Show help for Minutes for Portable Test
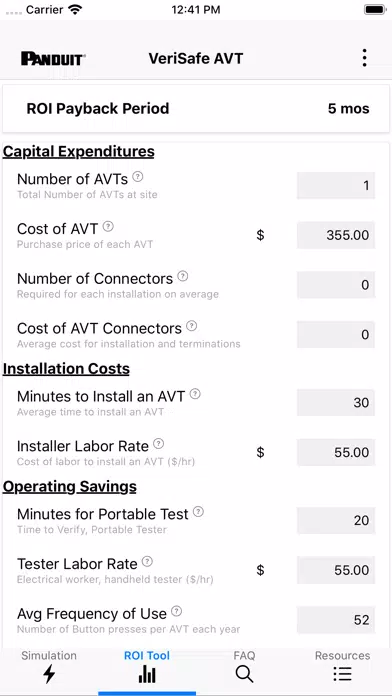 (x=198, y=512)
